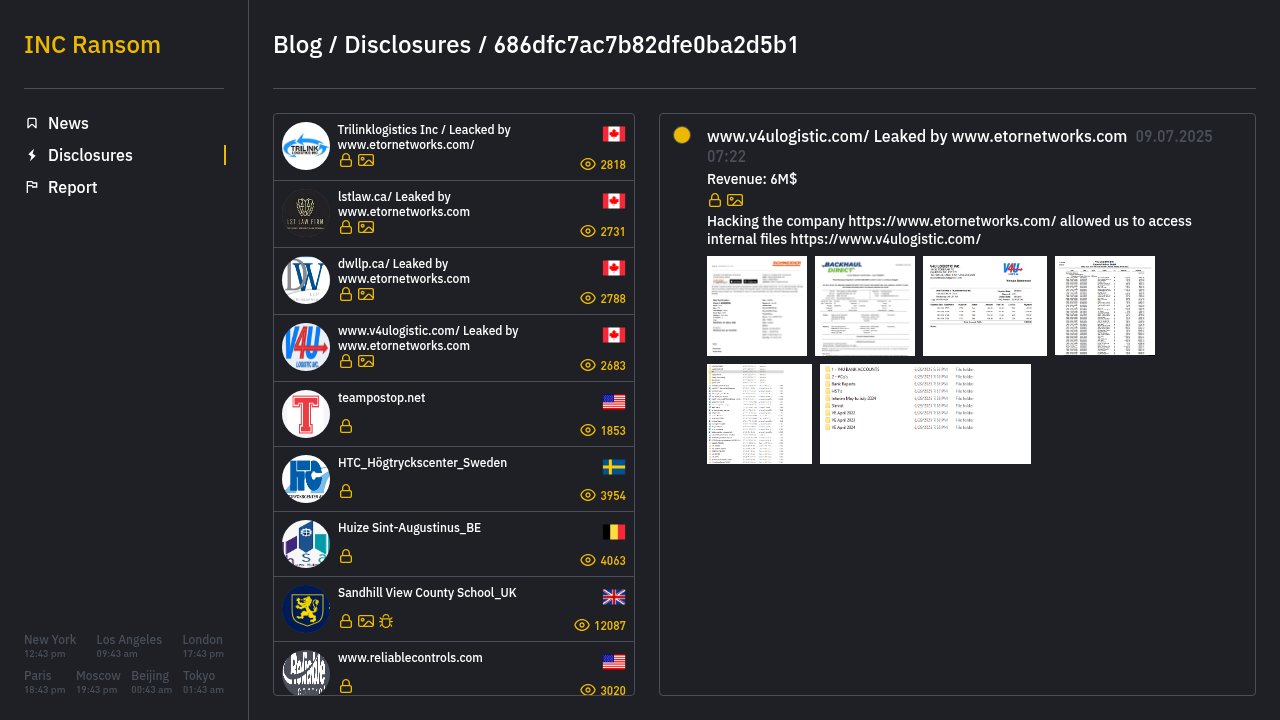Click the Reliable Controls logo avatar
The height and width of the screenshot is (720, 1280).
tap(306, 672)
